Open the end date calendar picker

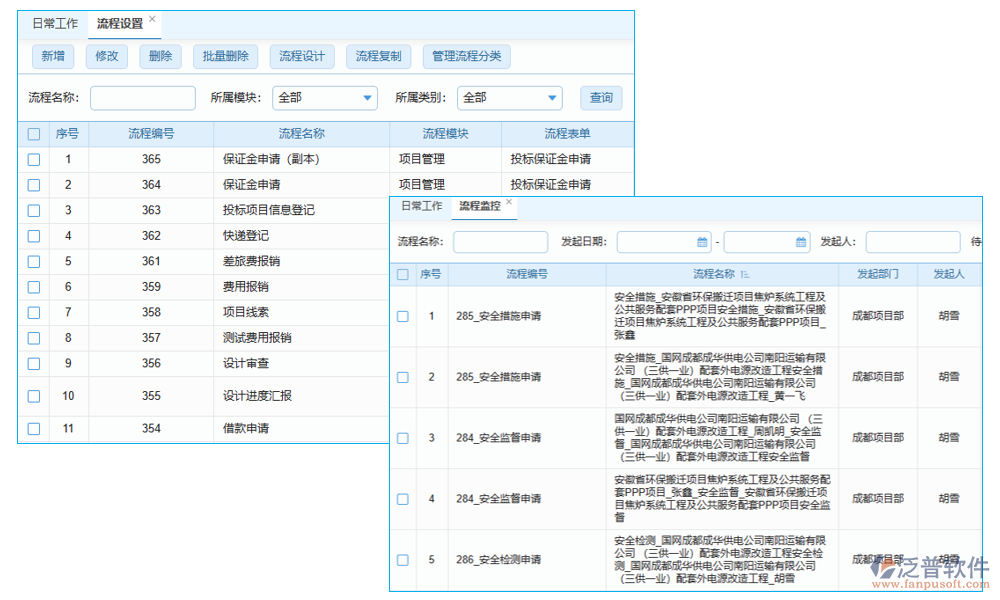tap(801, 242)
